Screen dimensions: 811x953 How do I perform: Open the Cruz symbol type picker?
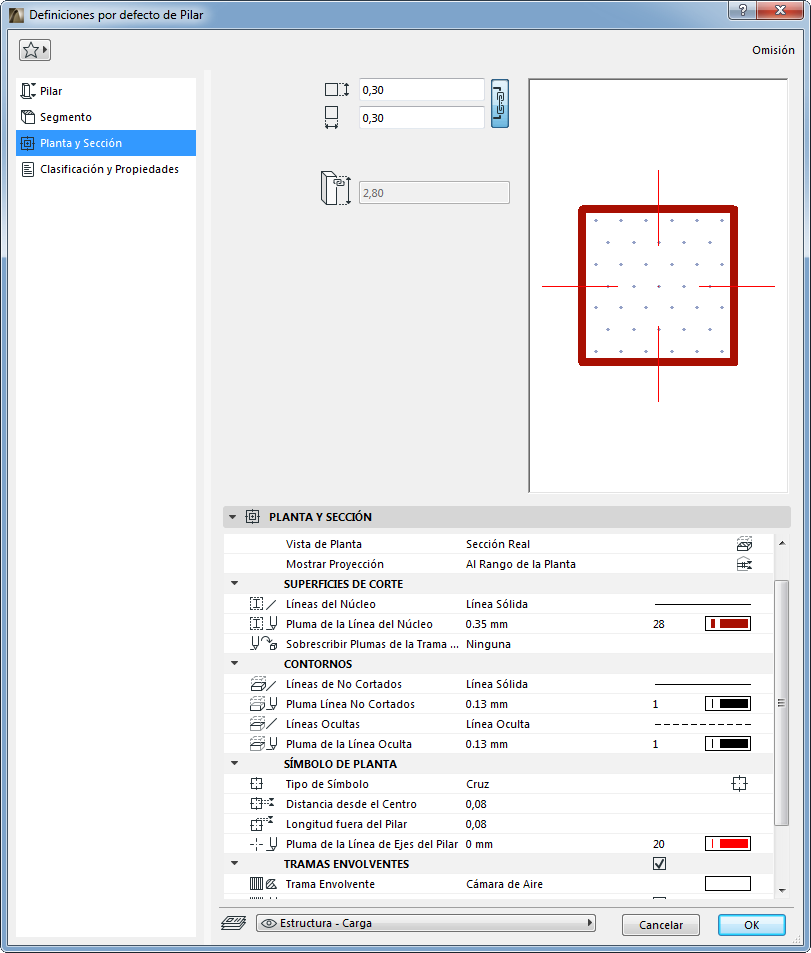coord(739,783)
